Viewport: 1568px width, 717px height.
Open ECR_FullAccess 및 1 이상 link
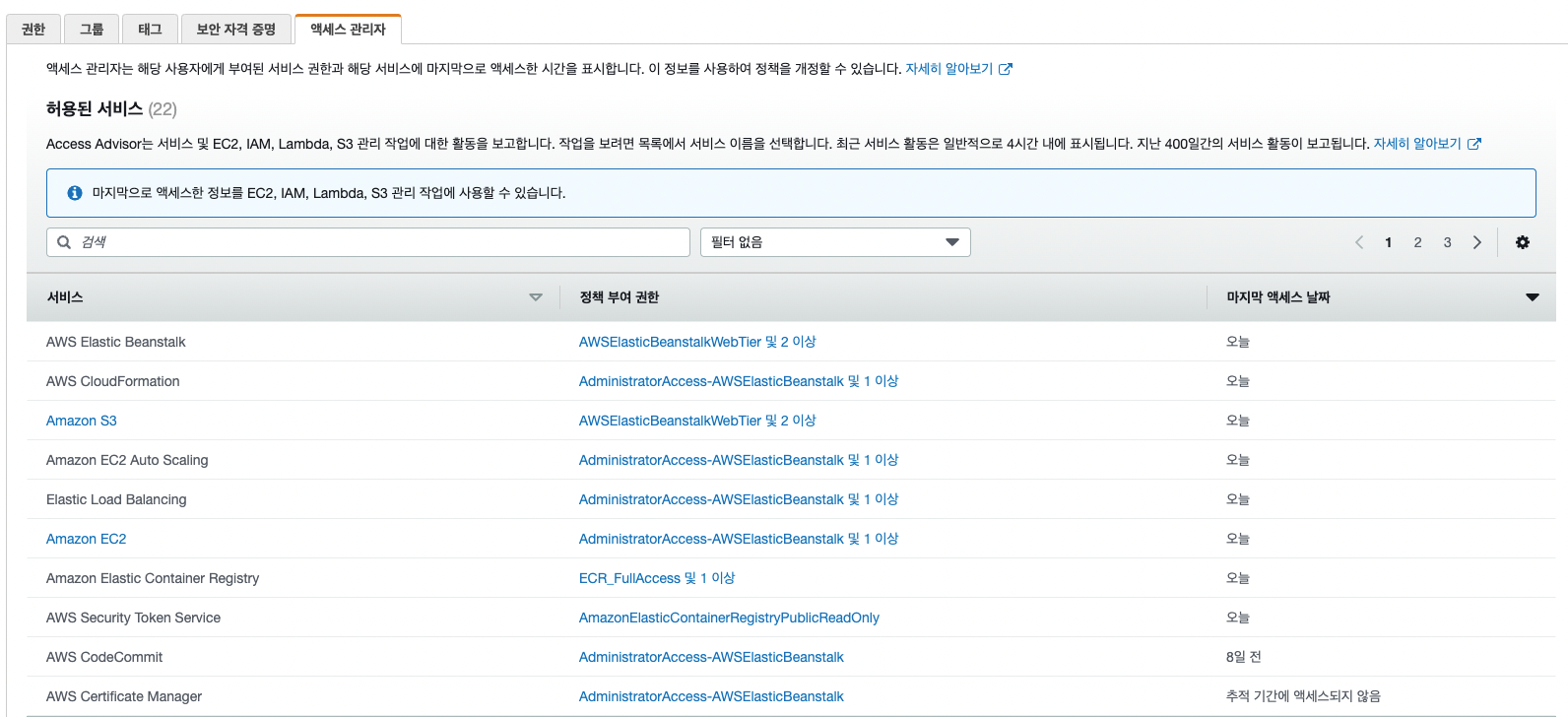tap(657, 578)
